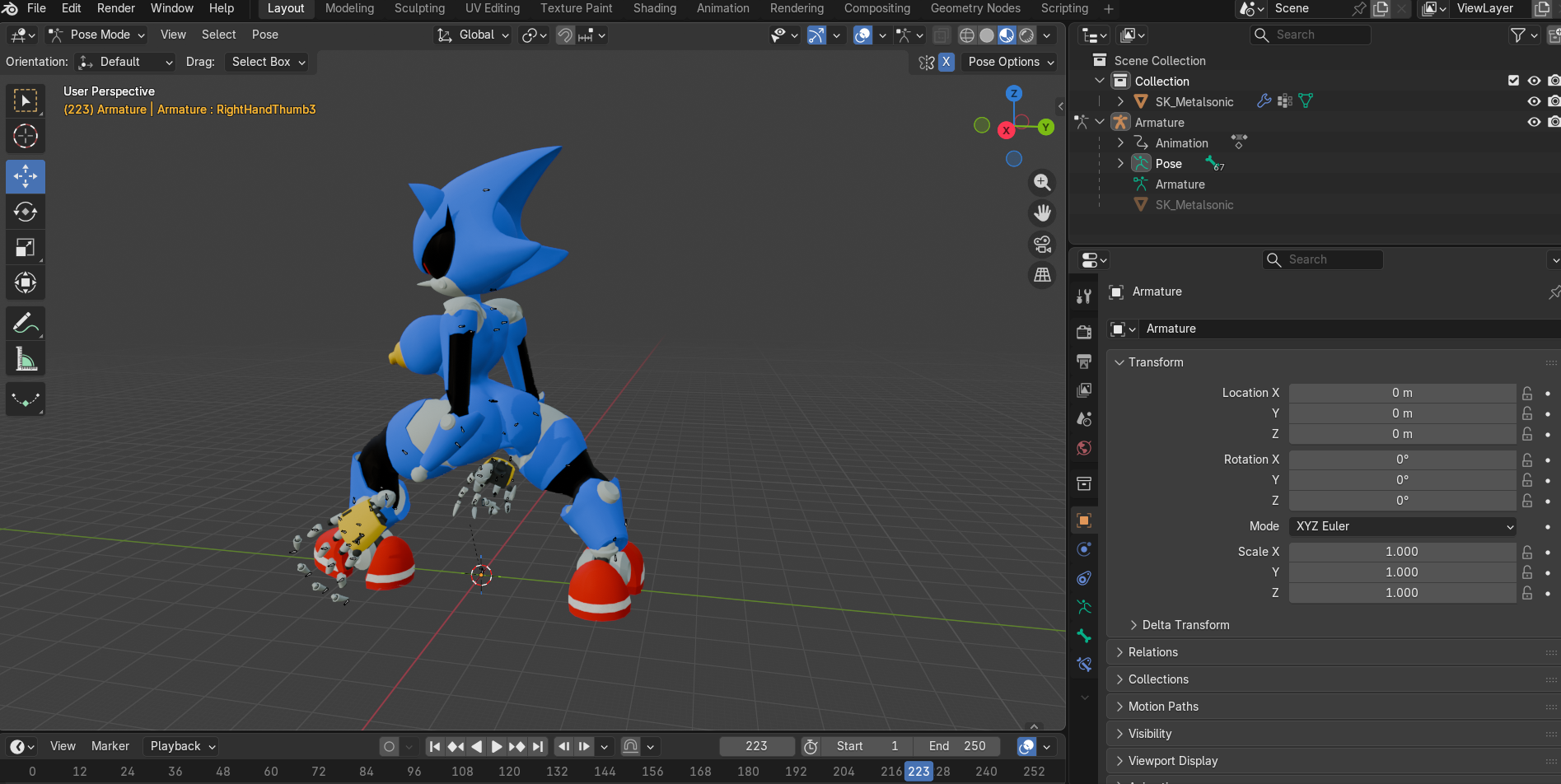Switch to the Sculpting workspace tab

pos(419,8)
